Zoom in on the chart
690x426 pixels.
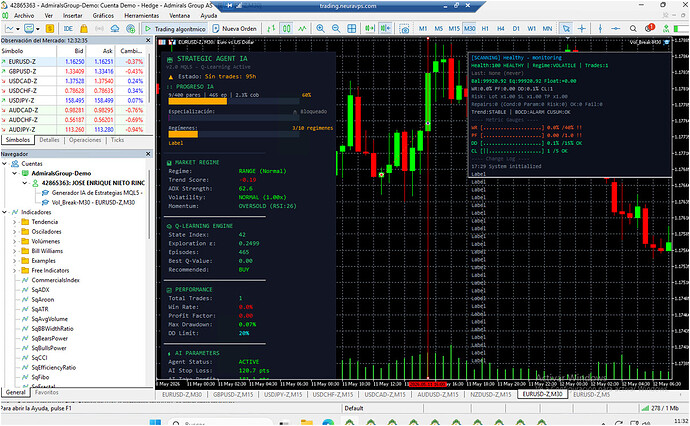pos(320,29)
